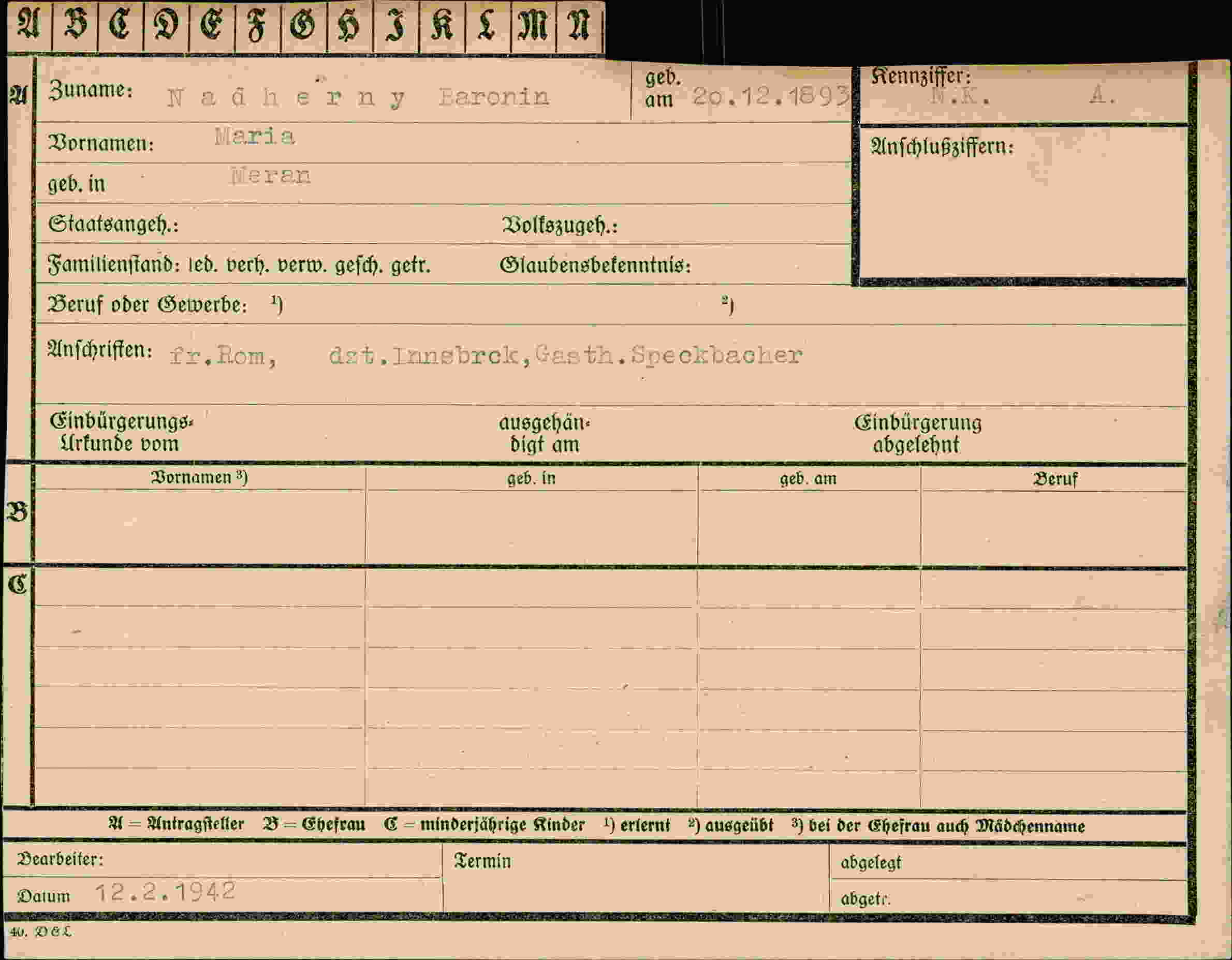Click the ausgehändigt am label

tap(545, 434)
